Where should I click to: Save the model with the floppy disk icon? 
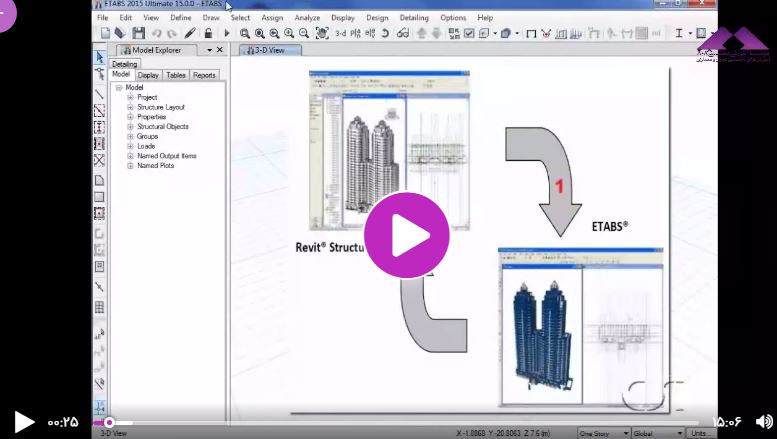pyautogui.click(x=138, y=33)
